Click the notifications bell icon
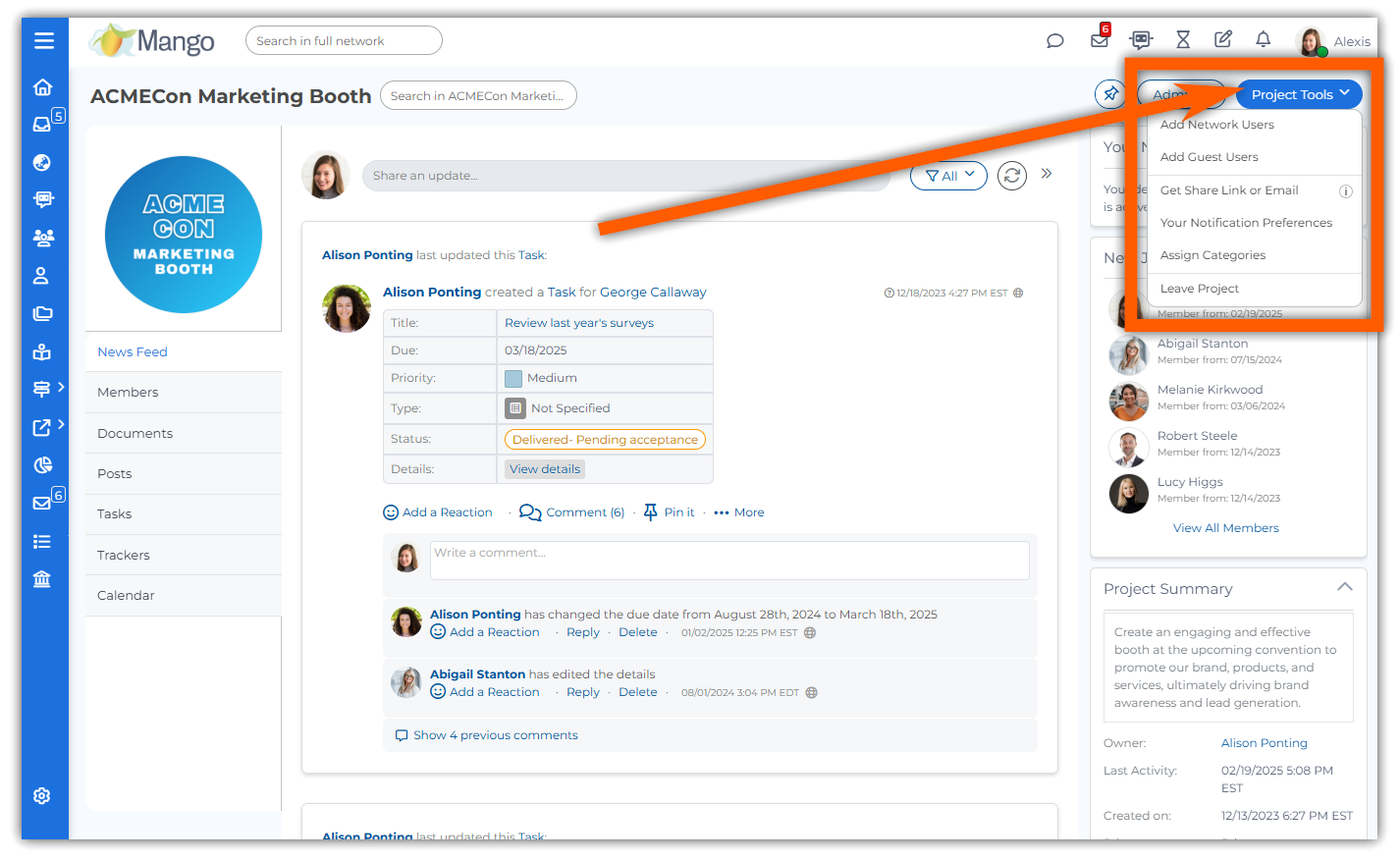Image resolution: width=1400 pixels, height=860 pixels. pyautogui.click(x=1264, y=39)
